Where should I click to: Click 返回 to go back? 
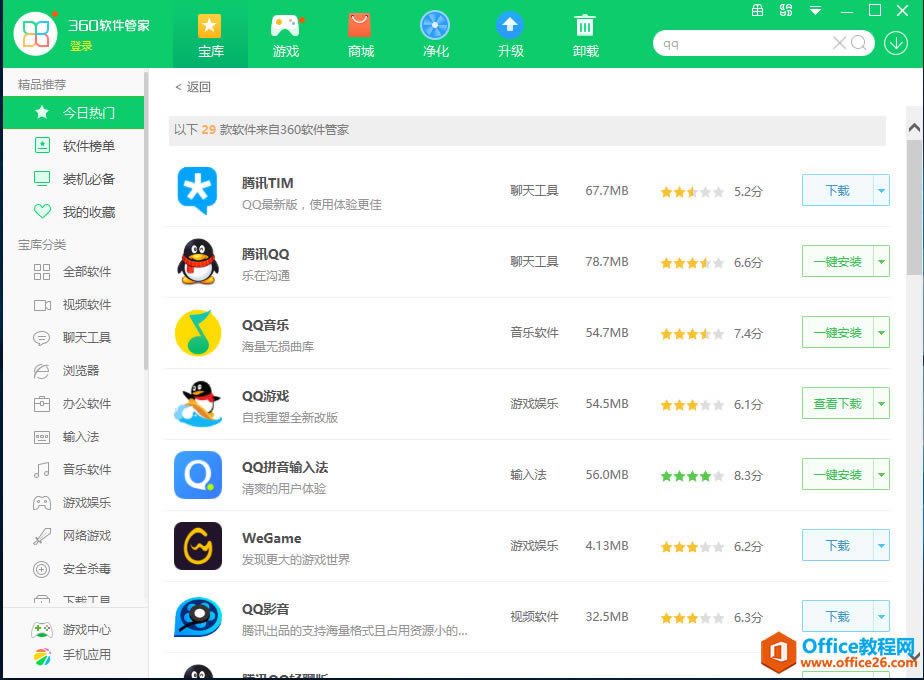pos(193,87)
